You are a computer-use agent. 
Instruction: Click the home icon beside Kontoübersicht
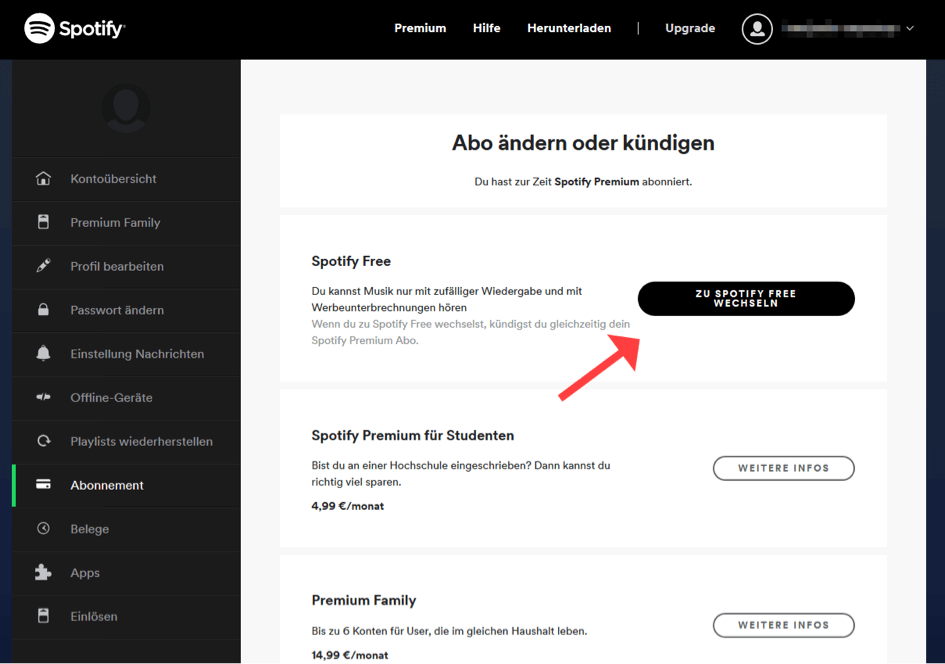[43, 179]
